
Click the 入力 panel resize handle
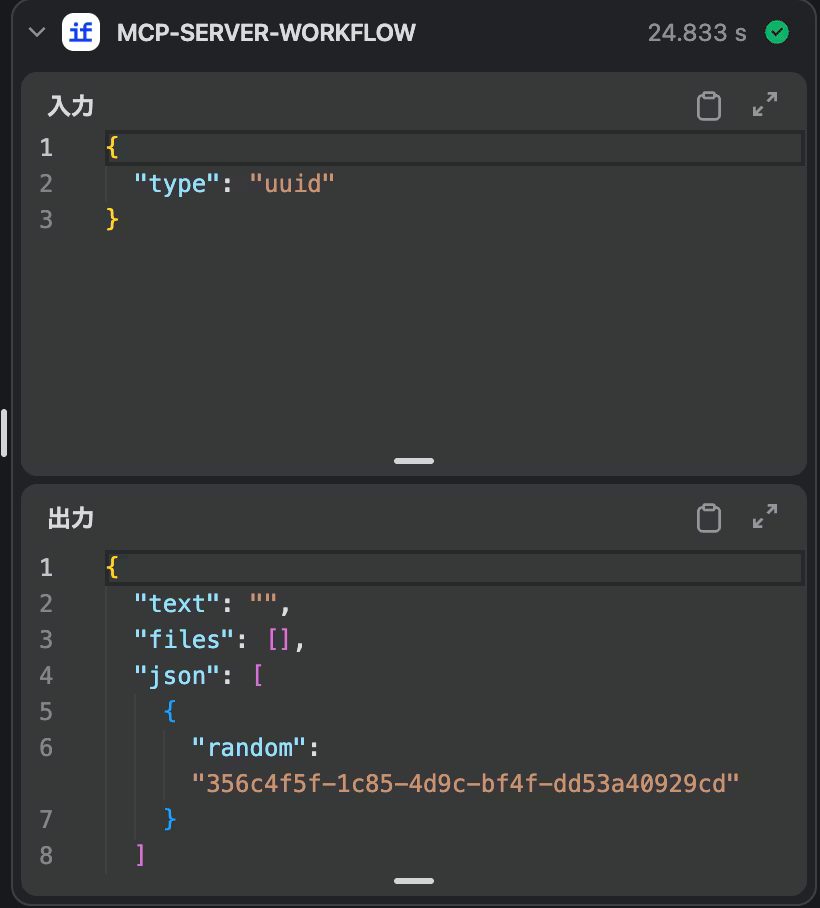click(413, 461)
